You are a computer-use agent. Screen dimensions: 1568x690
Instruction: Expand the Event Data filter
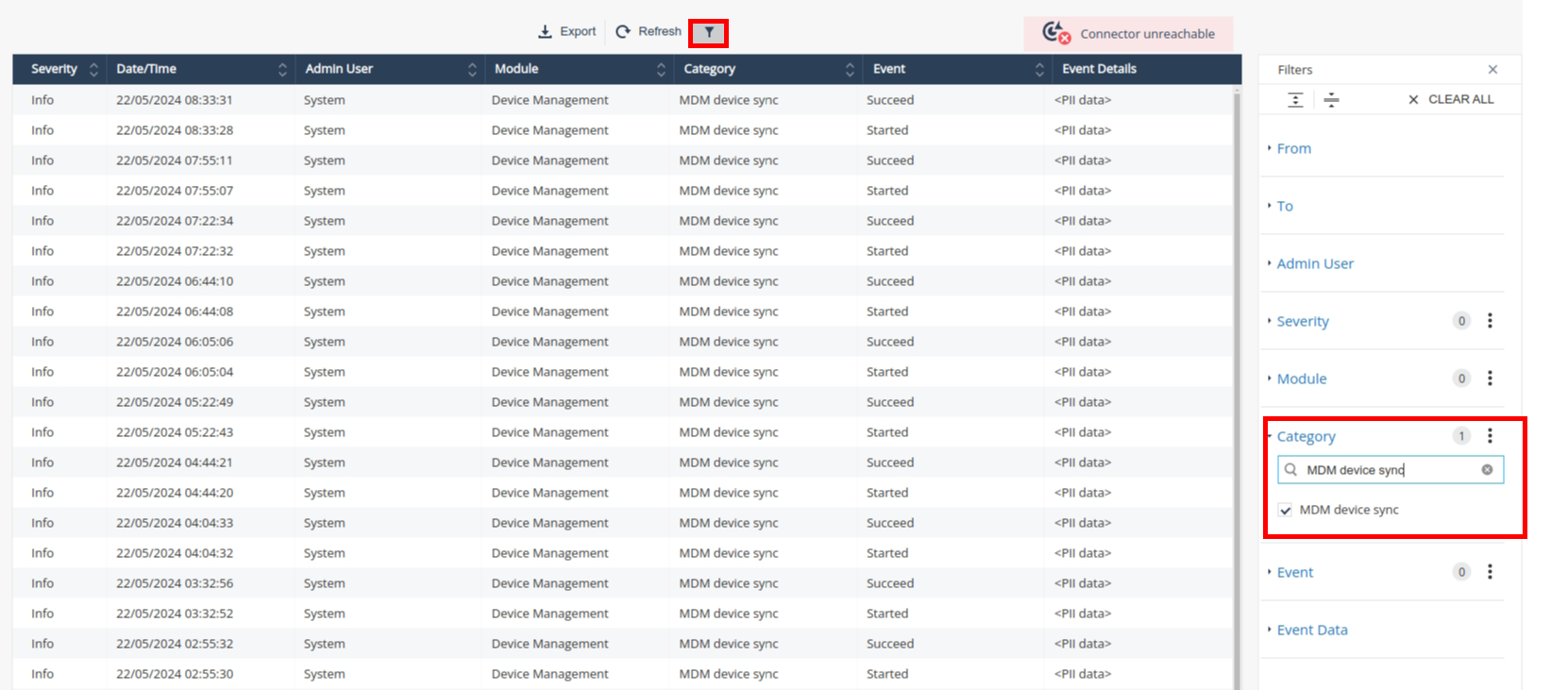click(1311, 631)
